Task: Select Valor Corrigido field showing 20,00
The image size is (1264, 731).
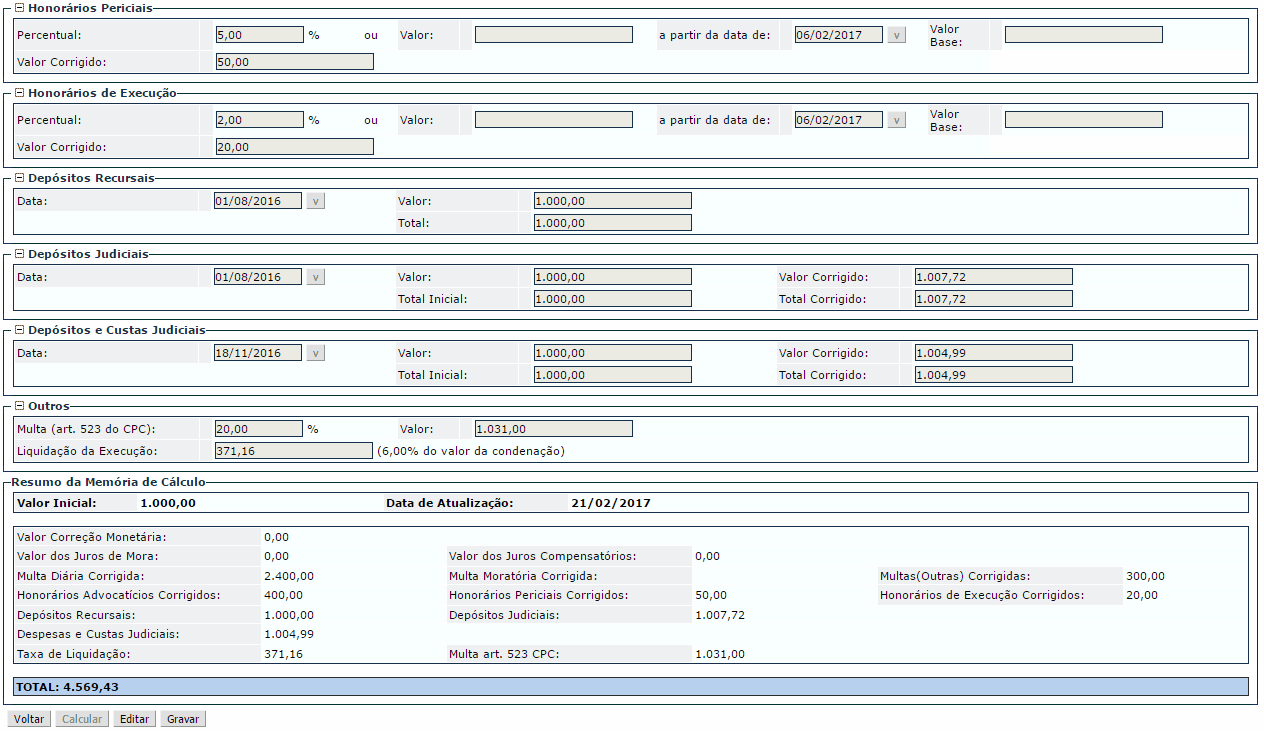Action: pos(295,147)
